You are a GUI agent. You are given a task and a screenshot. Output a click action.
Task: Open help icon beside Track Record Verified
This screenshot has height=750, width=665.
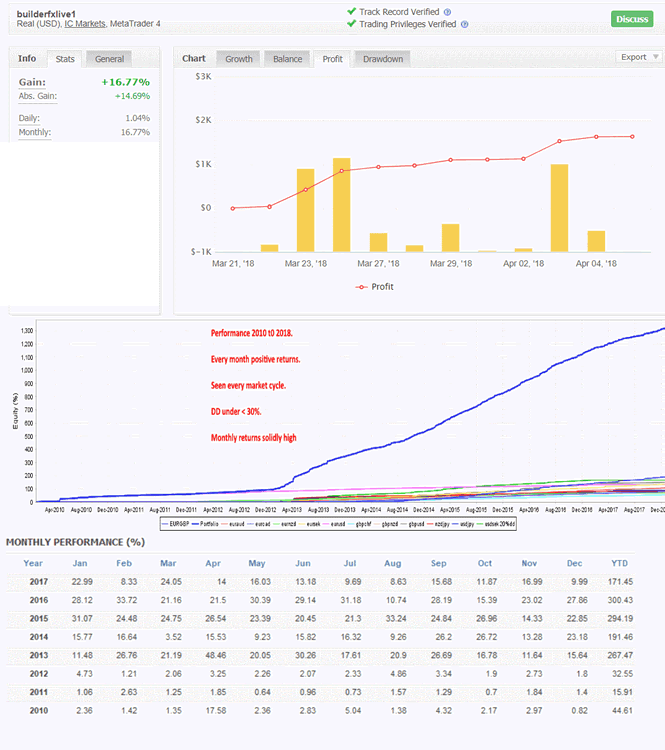(447, 12)
